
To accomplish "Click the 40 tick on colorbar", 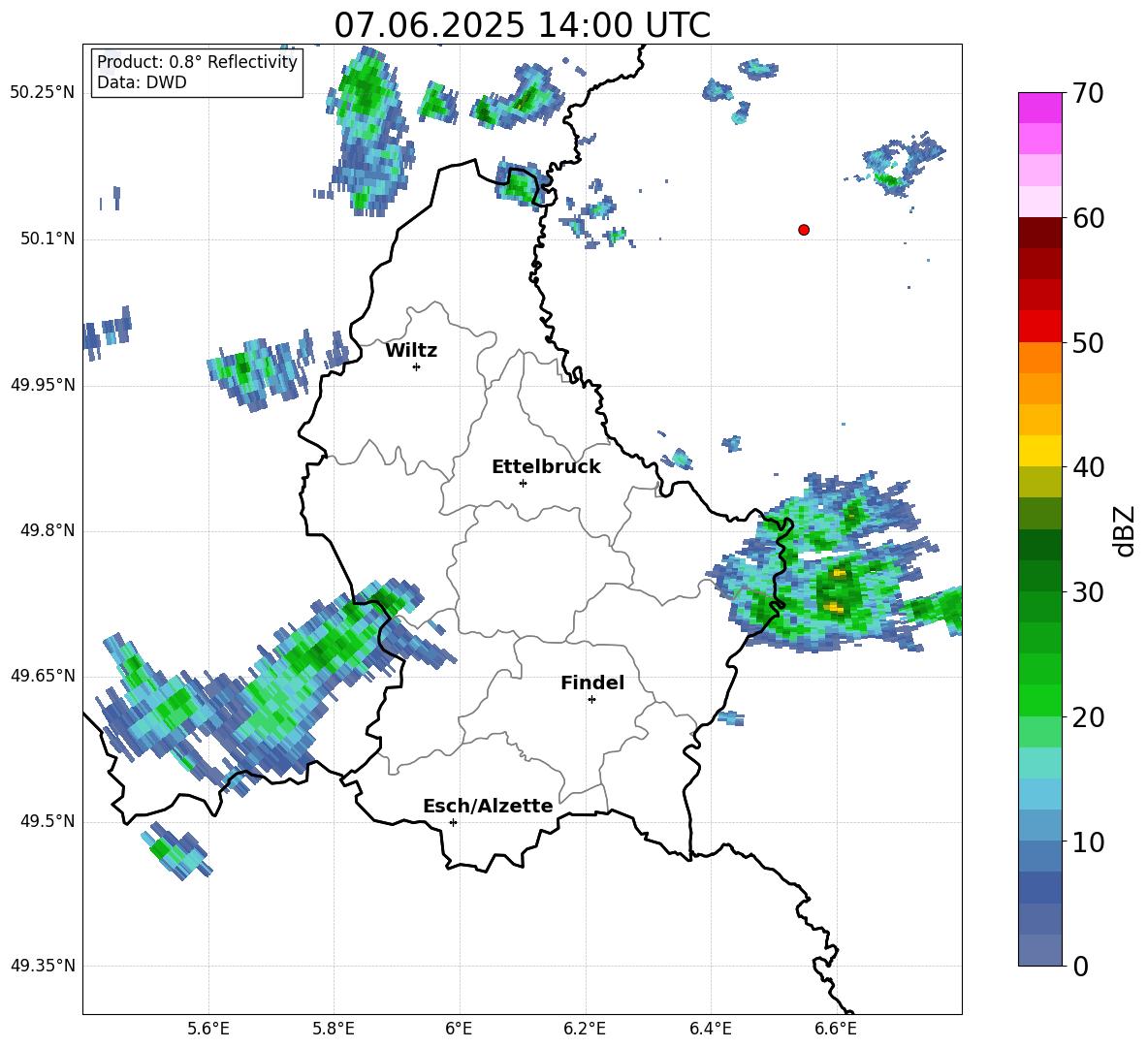I will (1088, 467).
